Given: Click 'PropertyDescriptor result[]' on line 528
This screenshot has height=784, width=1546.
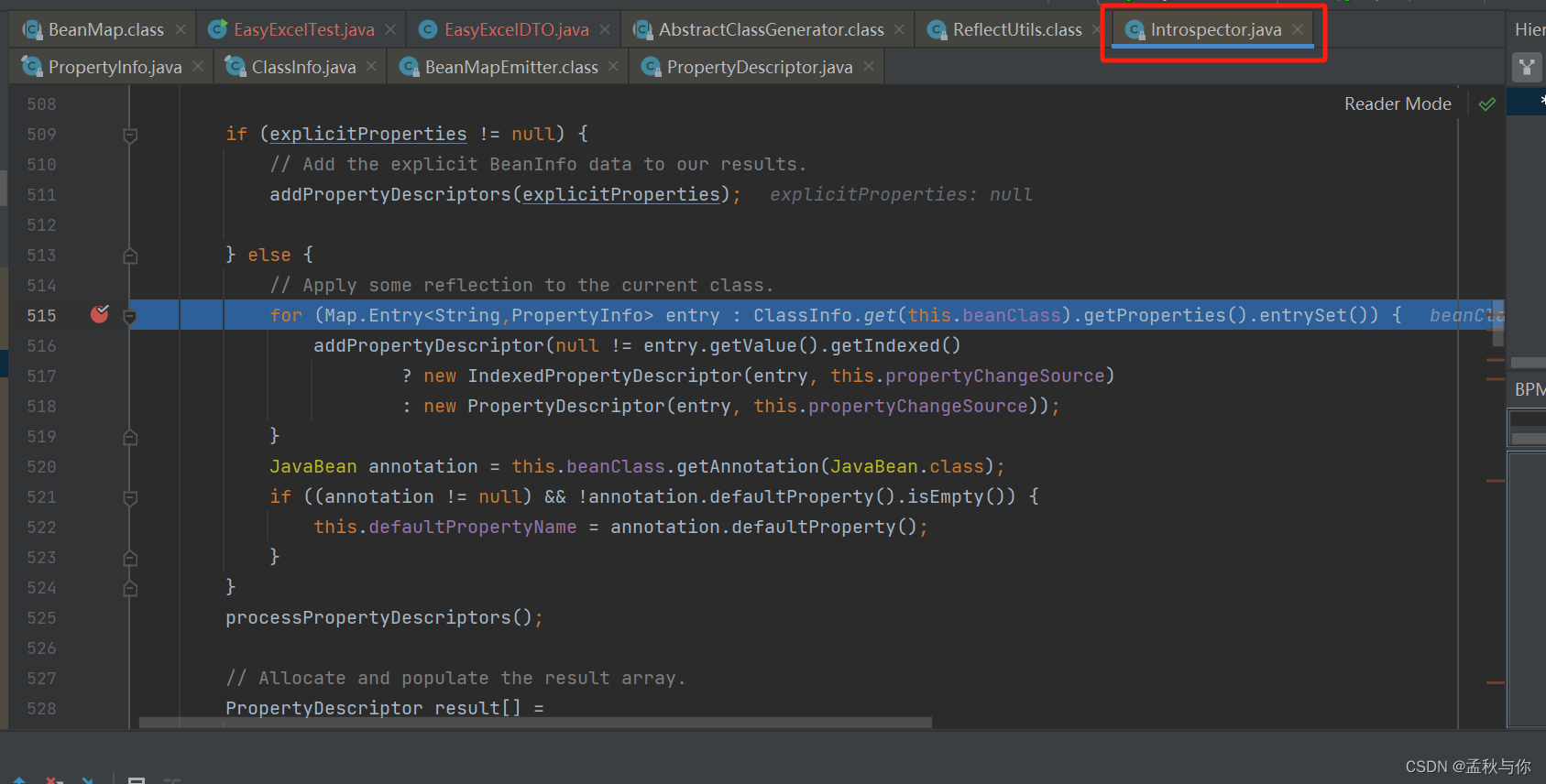Looking at the screenshot, I should coord(373,708).
